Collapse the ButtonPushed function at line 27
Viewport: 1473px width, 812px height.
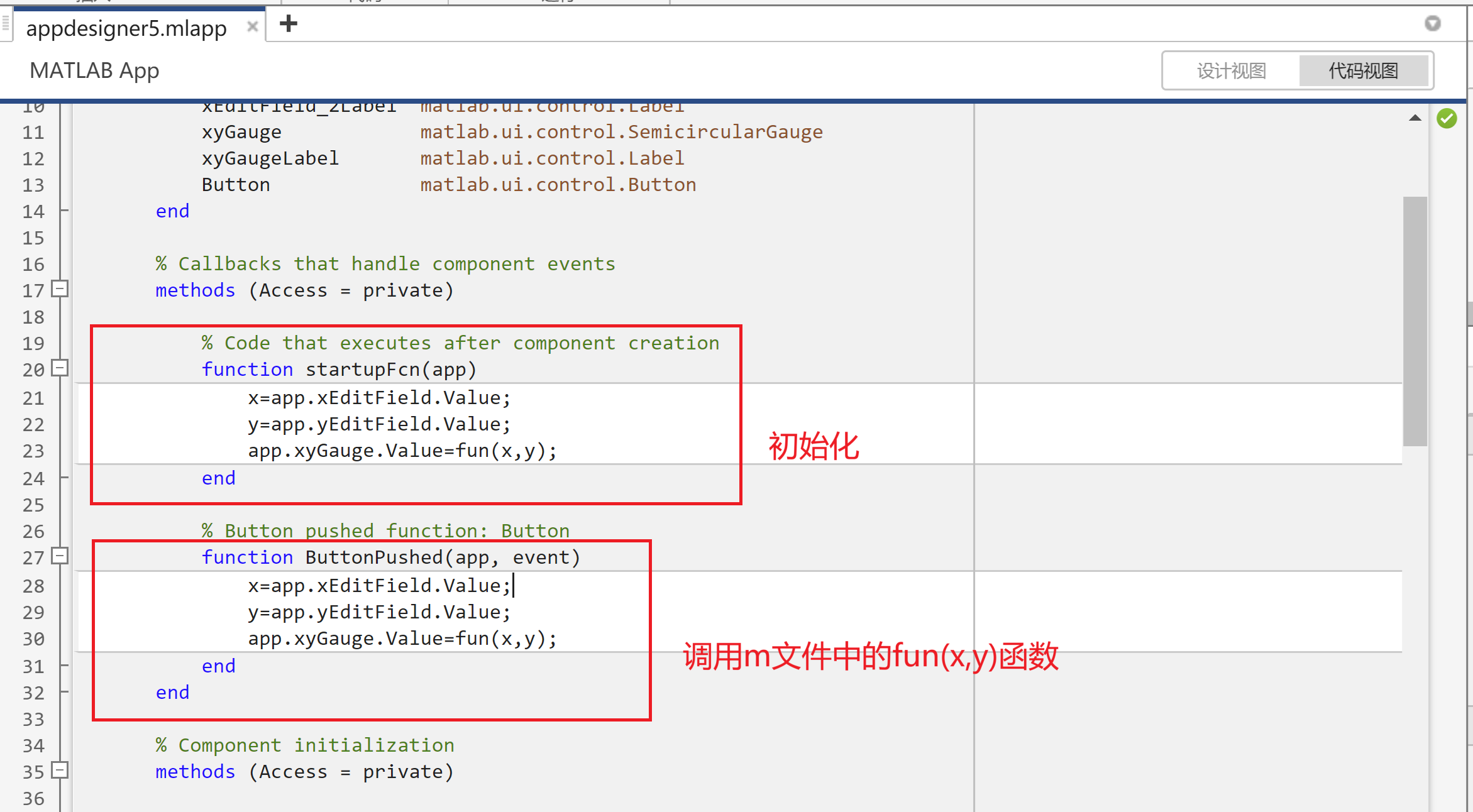60,556
